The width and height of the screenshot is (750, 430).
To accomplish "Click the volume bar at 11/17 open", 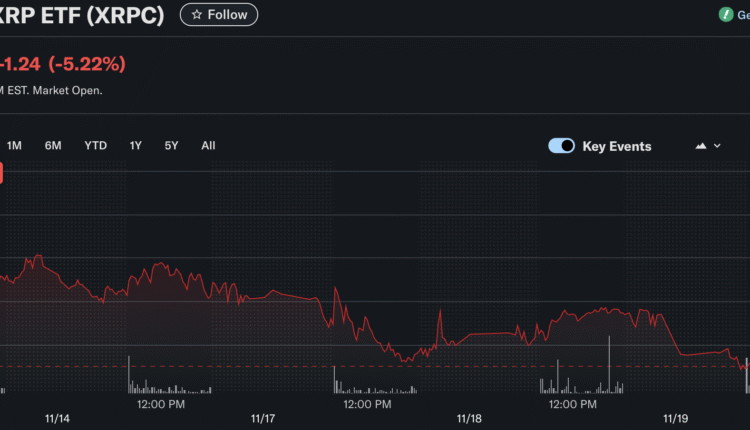I will pyautogui.click(x=334, y=380).
